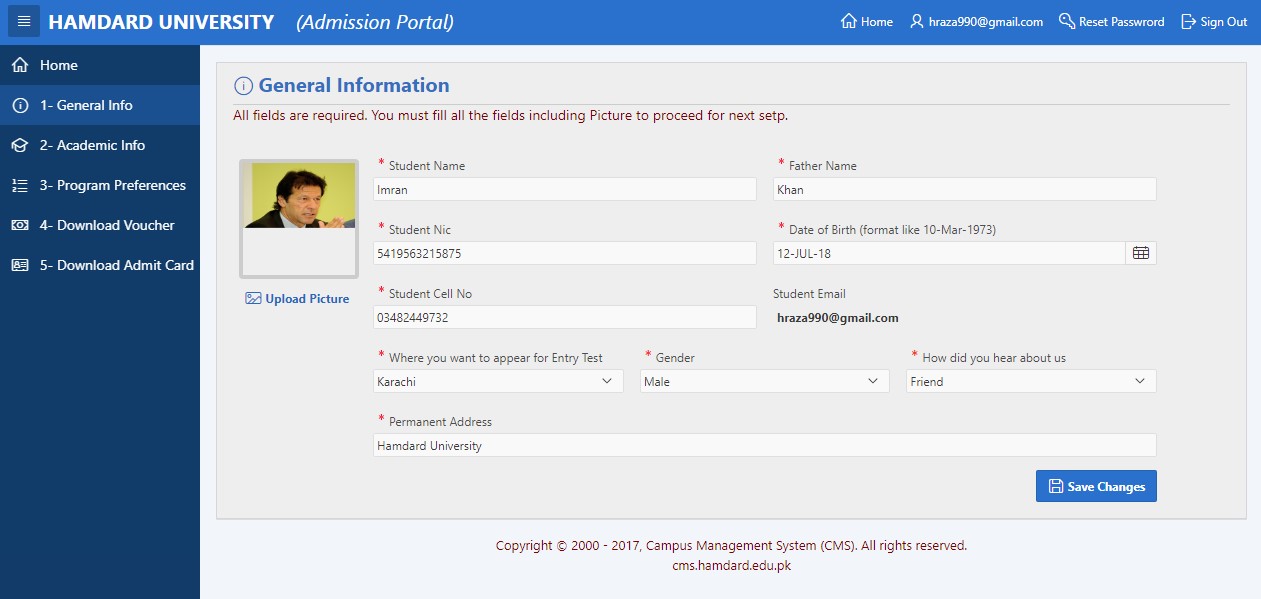1261x599 pixels.
Task: Click the Sign Out arrow icon
Action: pos(1189,21)
